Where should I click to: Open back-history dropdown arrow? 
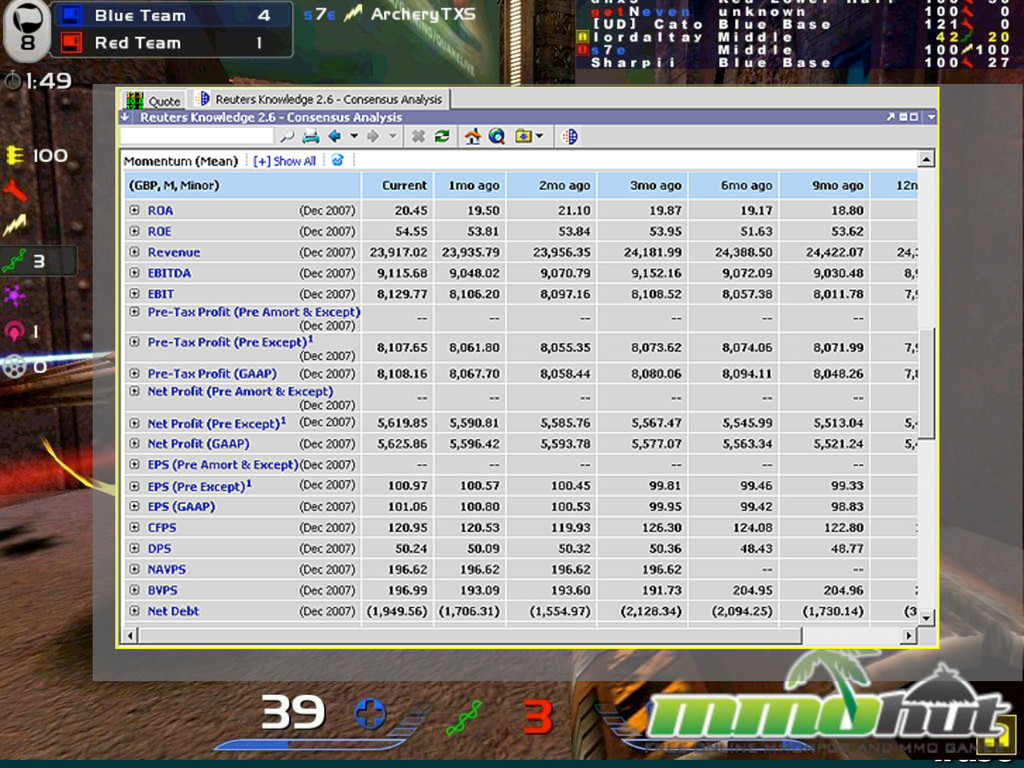(354, 136)
